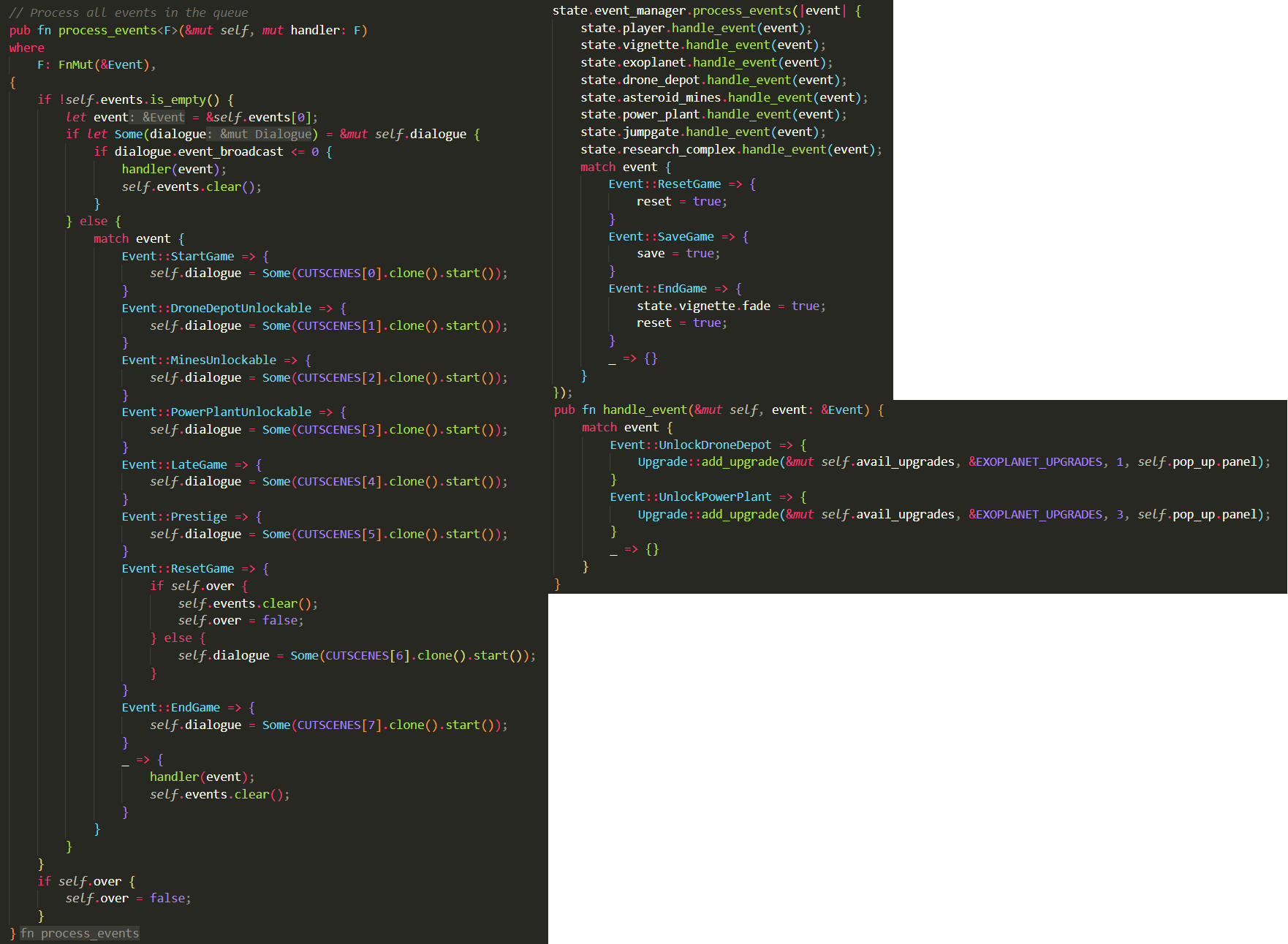Click "state.exoplanet.handle_event(event);" line
The image size is (1288, 944).
(x=706, y=62)
